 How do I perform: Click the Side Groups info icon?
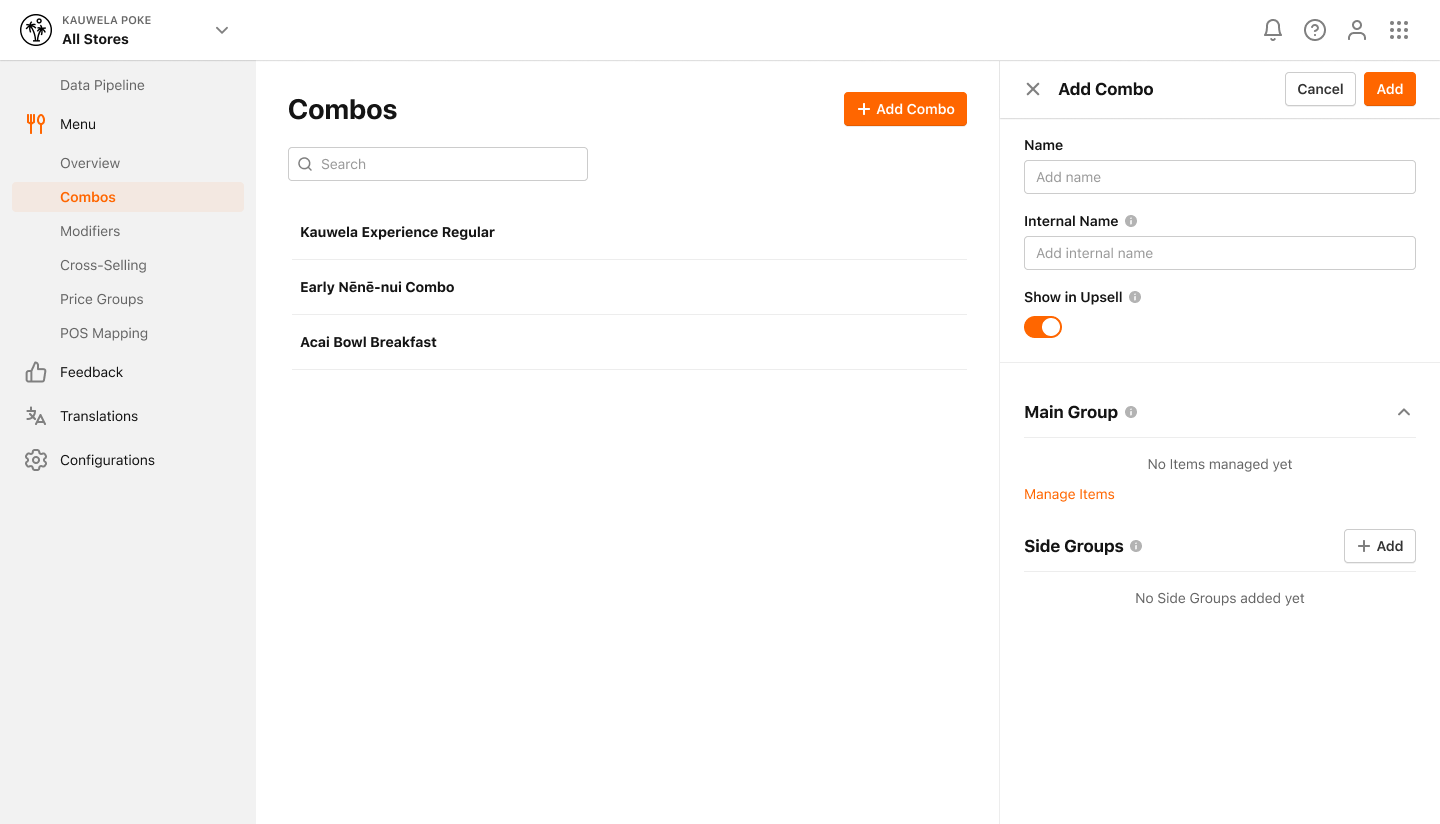tap(1136, 546)
